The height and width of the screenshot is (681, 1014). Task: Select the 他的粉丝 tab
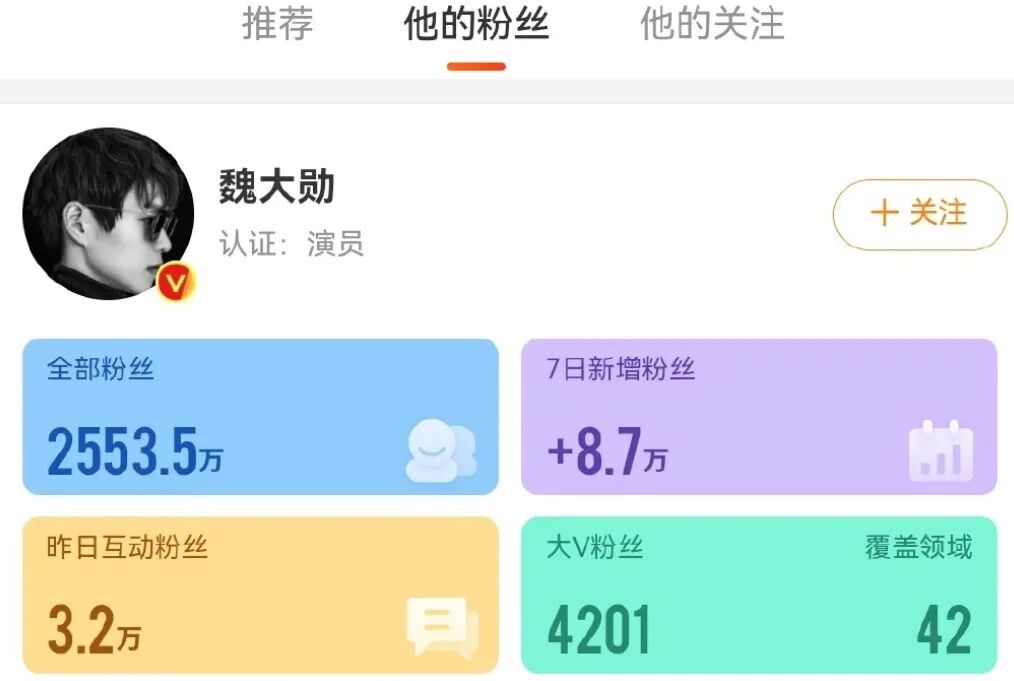[476, 24]
